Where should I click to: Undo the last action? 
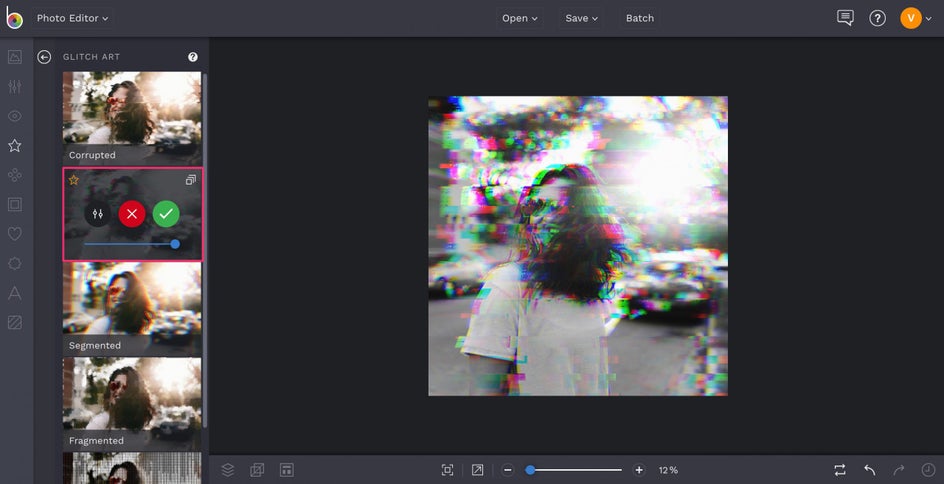point(869,470)
